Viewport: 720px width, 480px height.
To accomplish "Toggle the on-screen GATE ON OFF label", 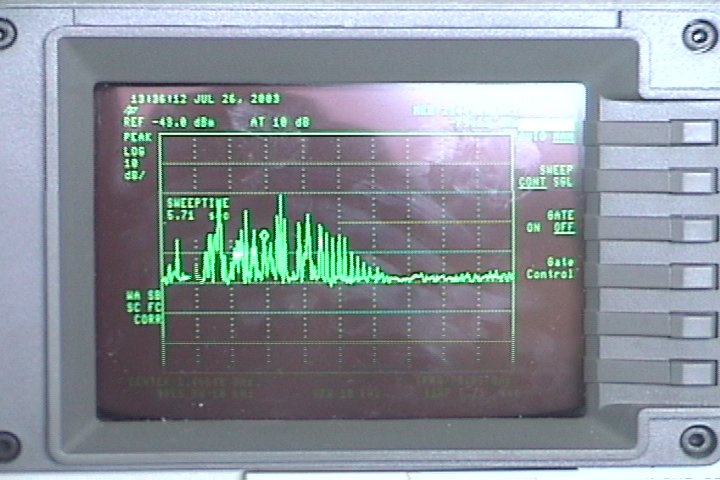I will (x=552, y=221).
